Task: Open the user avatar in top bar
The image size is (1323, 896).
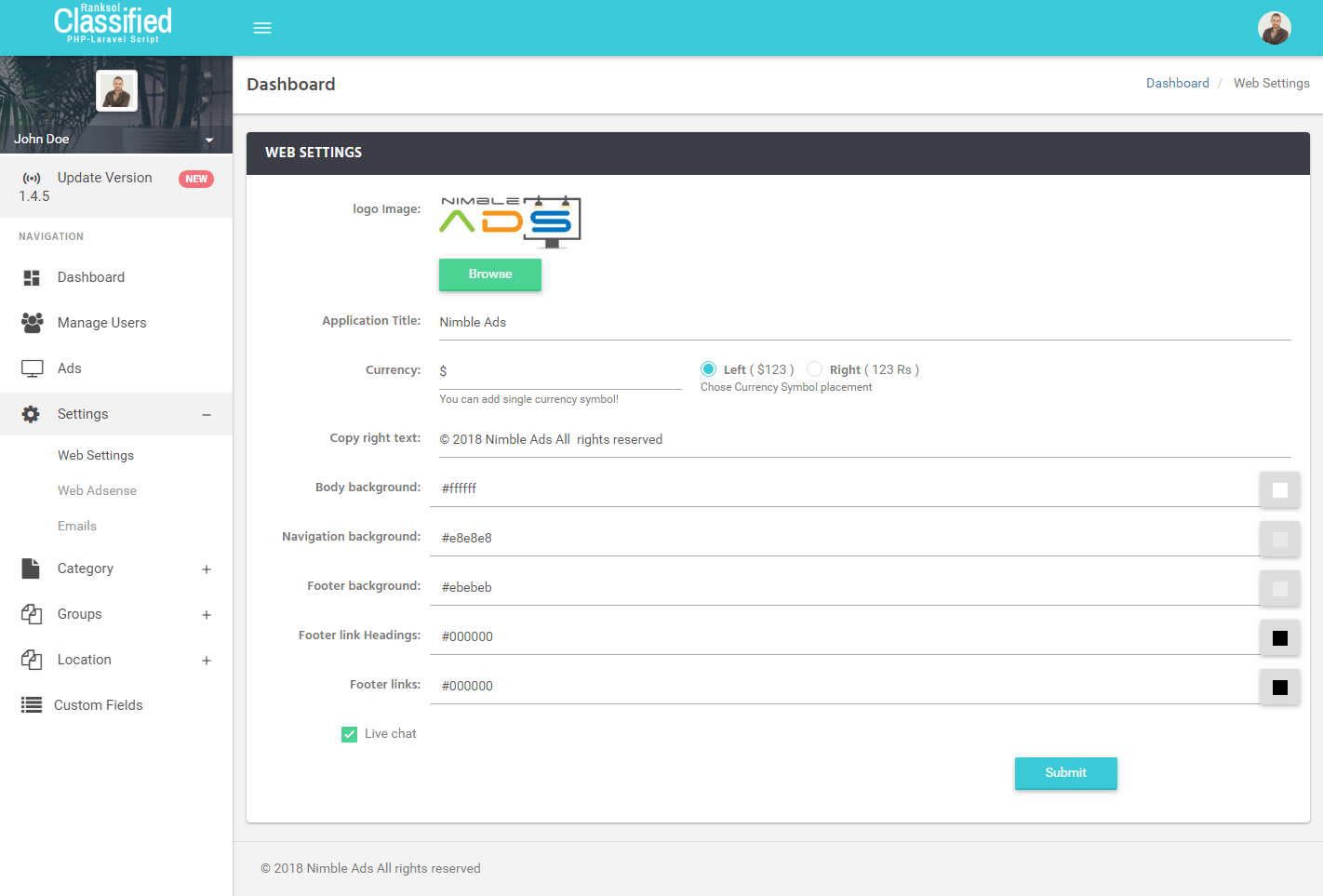Action: (1274, 28)
